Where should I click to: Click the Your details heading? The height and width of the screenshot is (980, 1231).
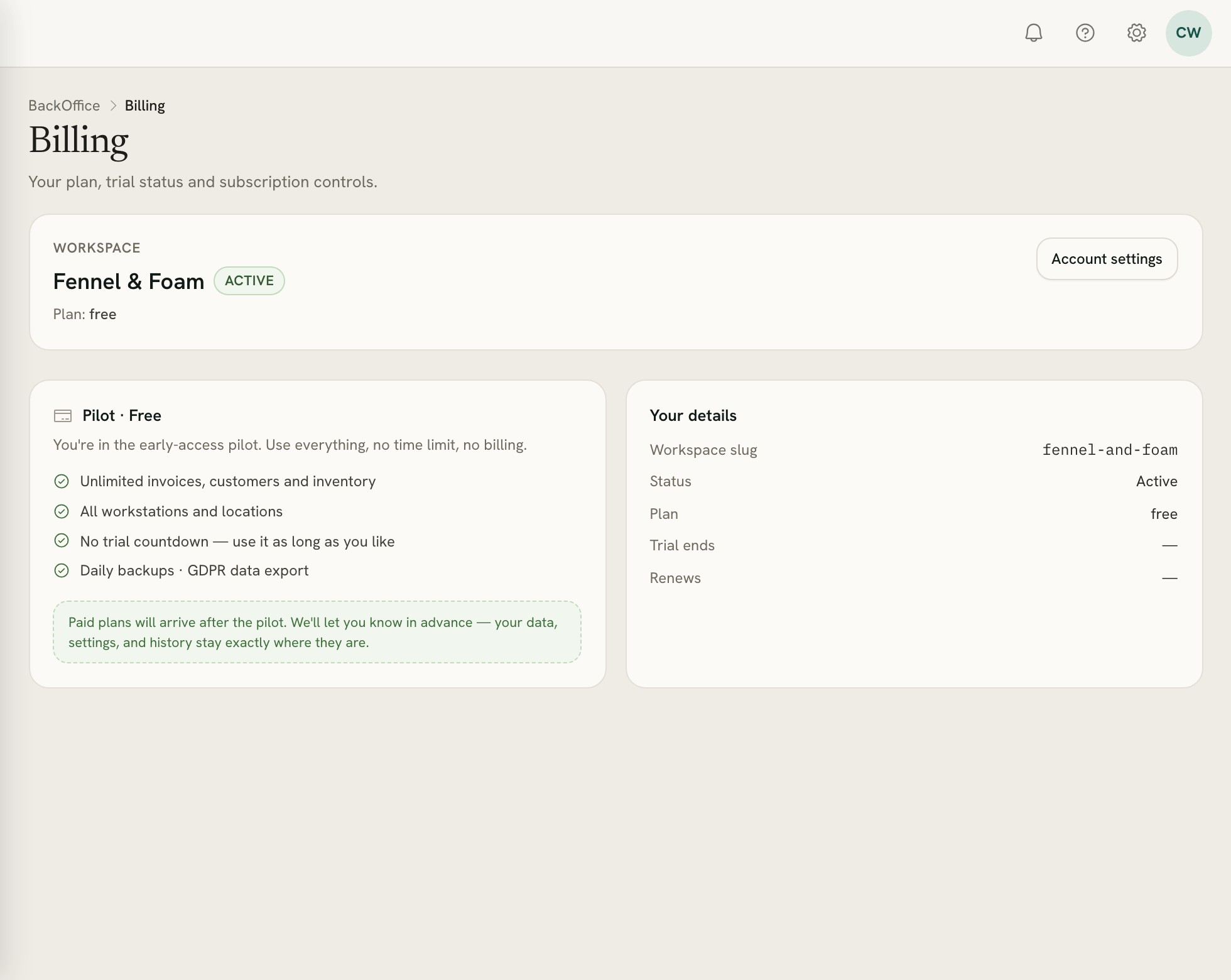pyautogui.click(x=693, y=416)
